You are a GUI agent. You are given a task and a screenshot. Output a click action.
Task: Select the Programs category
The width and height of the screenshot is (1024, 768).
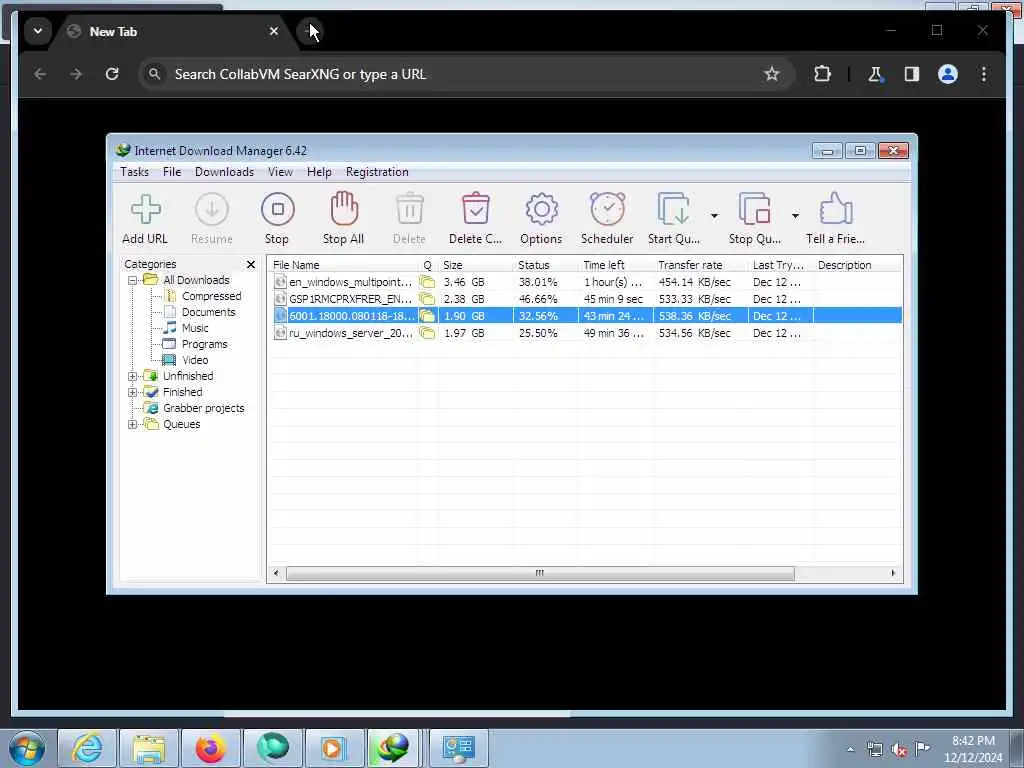(x=204, y=344)
